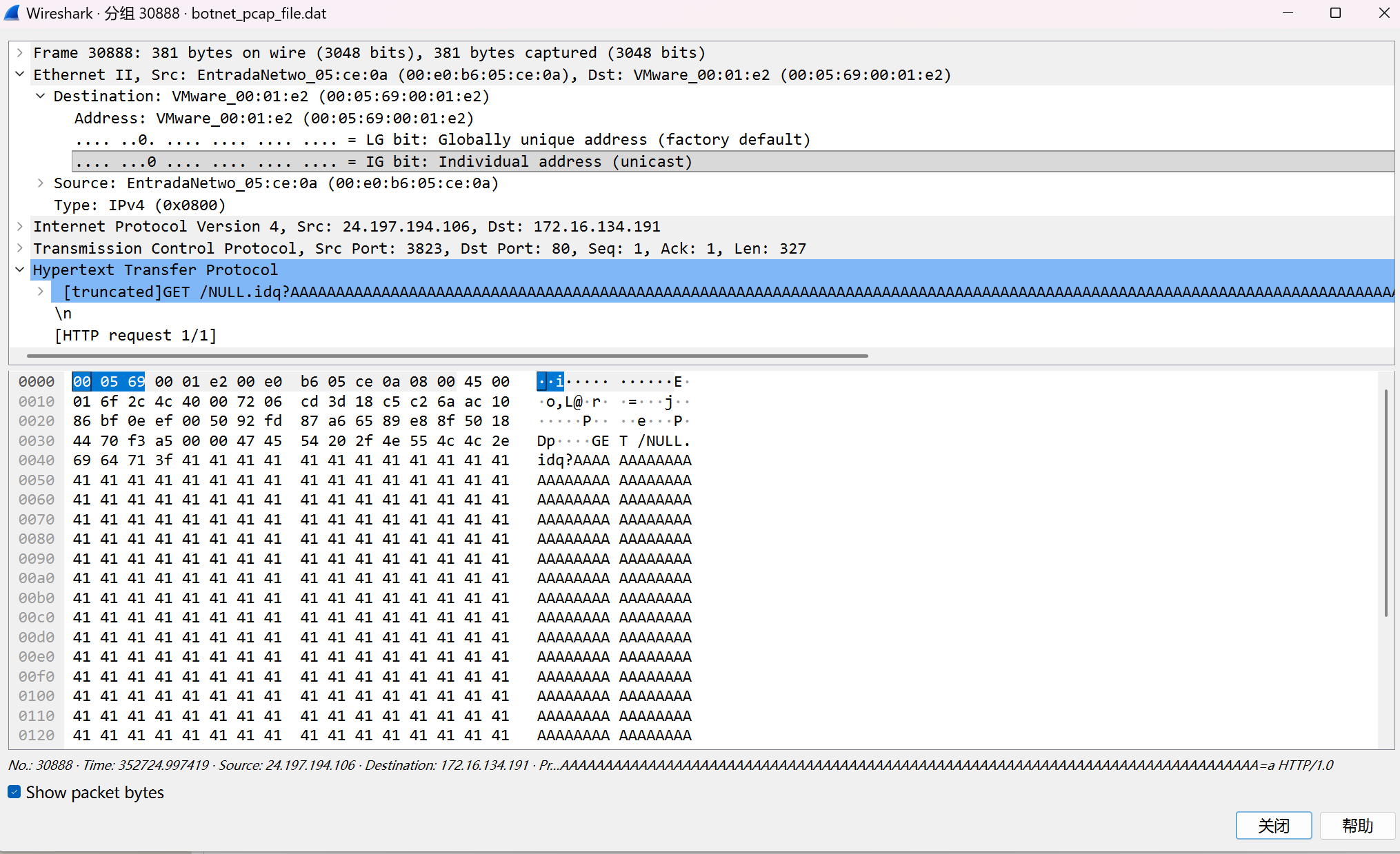Uncheck the Show packet bytes checkbox

[x=14, y=792]
